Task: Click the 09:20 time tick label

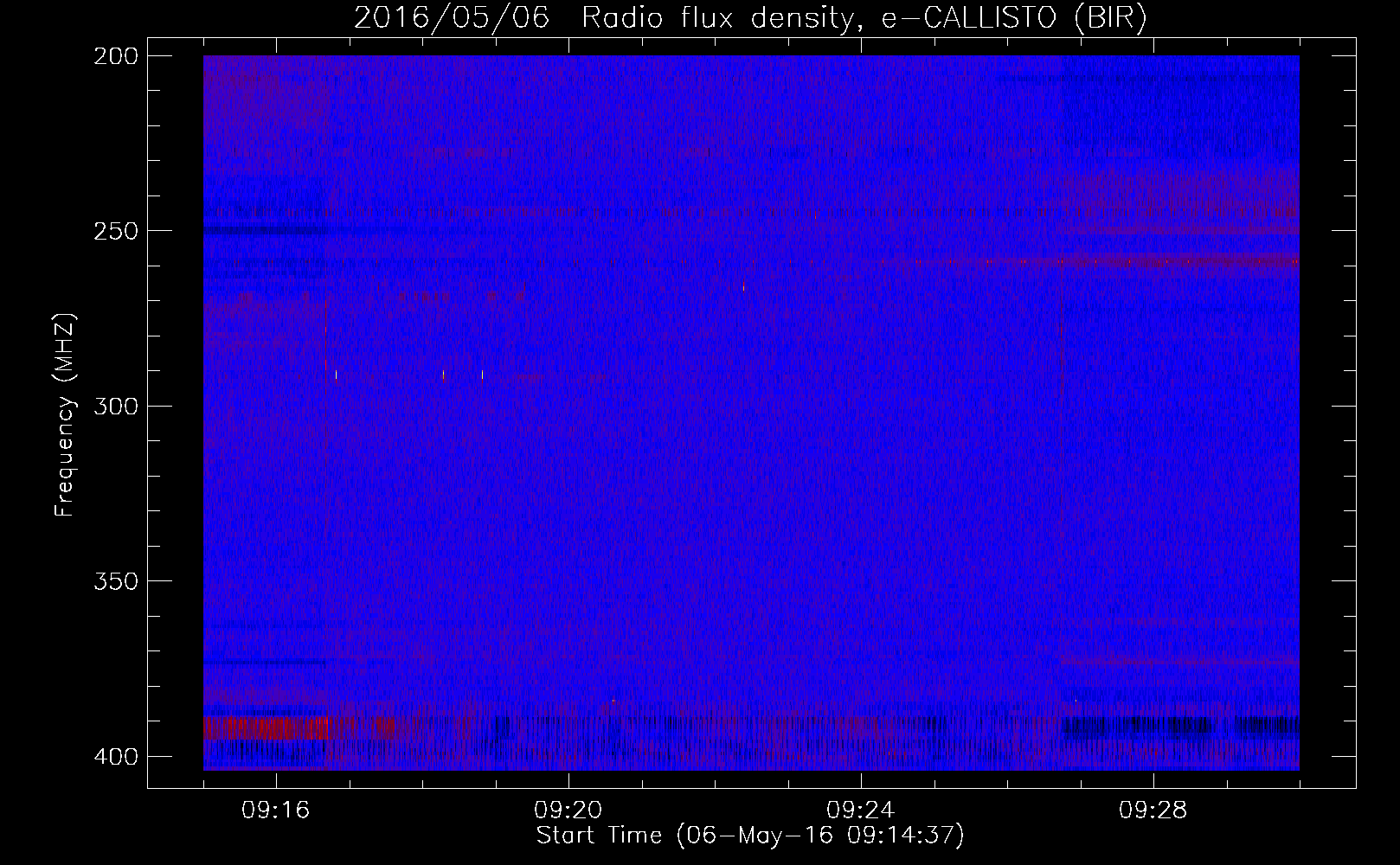Action: (x=568, y=811)
